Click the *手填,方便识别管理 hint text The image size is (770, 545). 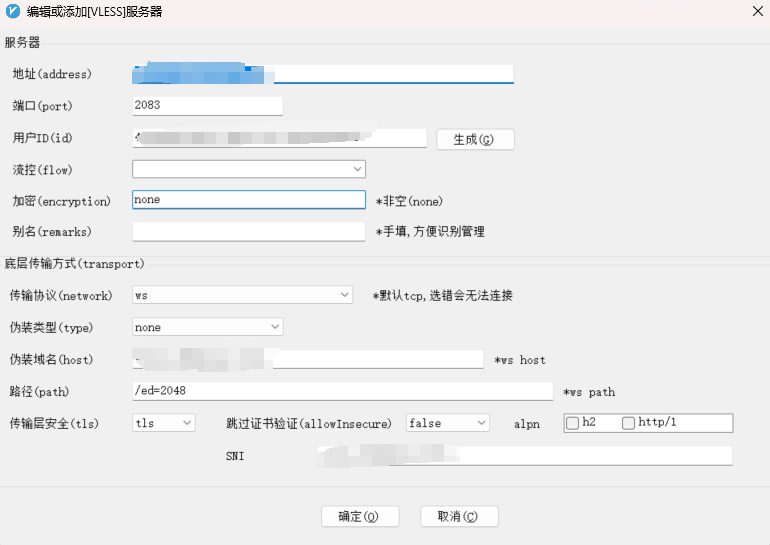pos(430,232)
